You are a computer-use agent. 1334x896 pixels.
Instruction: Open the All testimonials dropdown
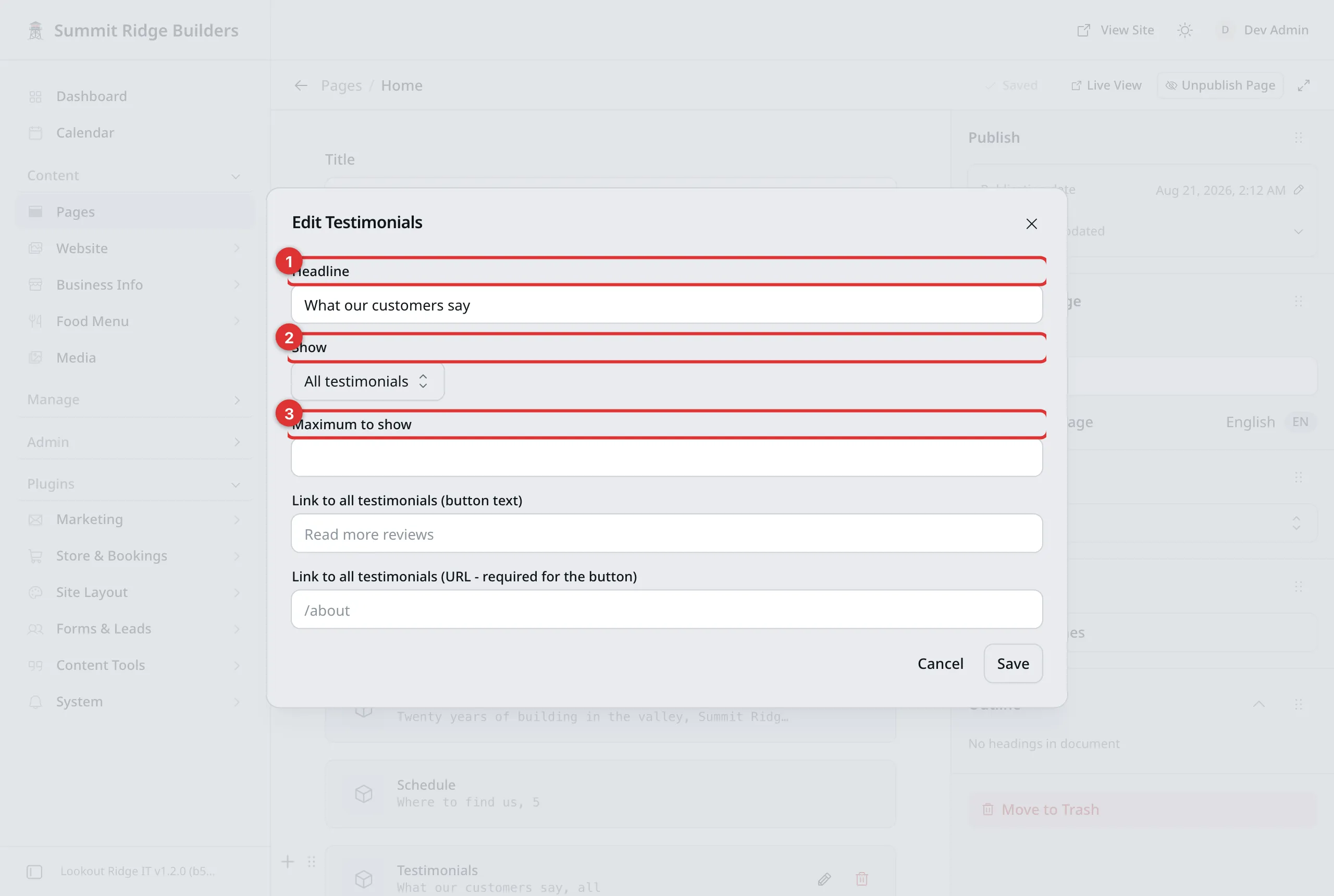coord(367,381)
